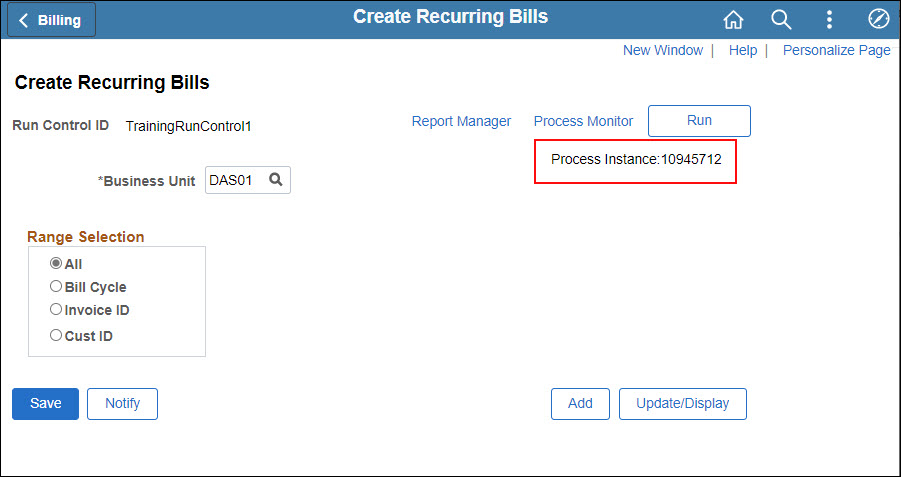Screen dimensions: 901x477
Task: Pick the Cust ID radio button
Action: pyautogui.click(x=56, y=336)
